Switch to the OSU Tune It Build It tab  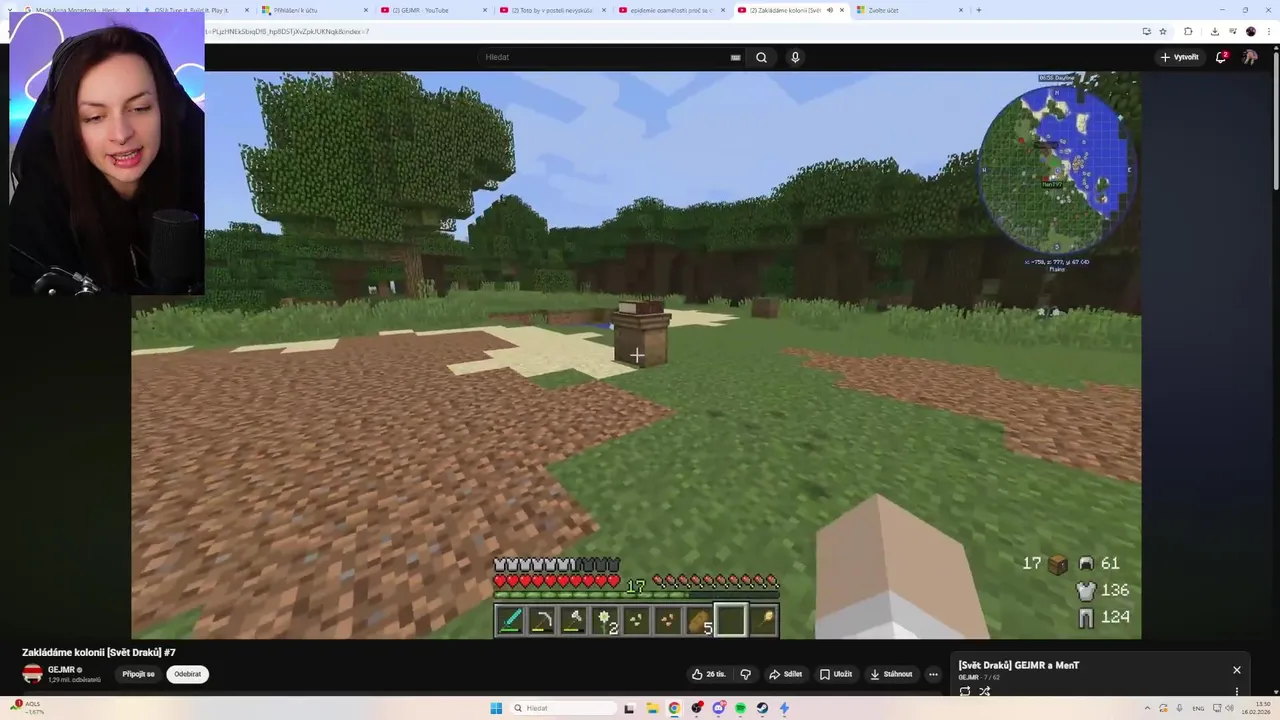coord(192,10)
